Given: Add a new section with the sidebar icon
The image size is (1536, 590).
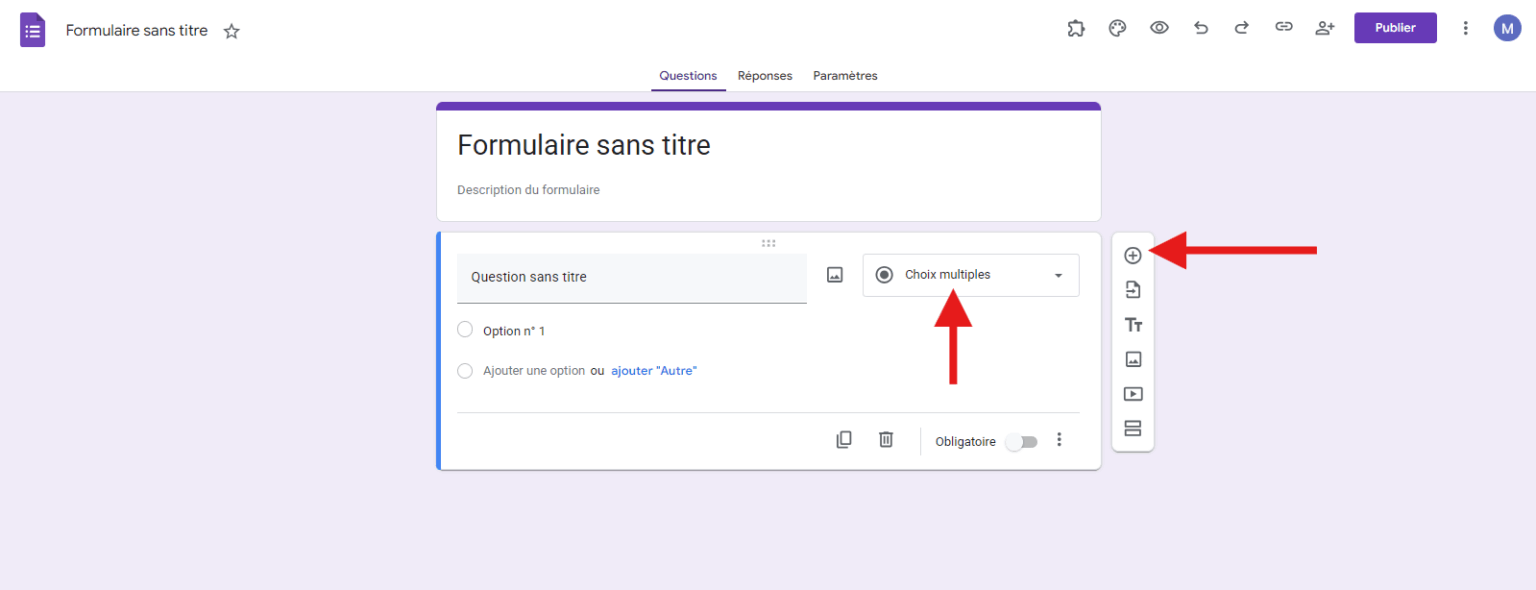Looking at the screenshot, I should click(x=1133, y=428).
